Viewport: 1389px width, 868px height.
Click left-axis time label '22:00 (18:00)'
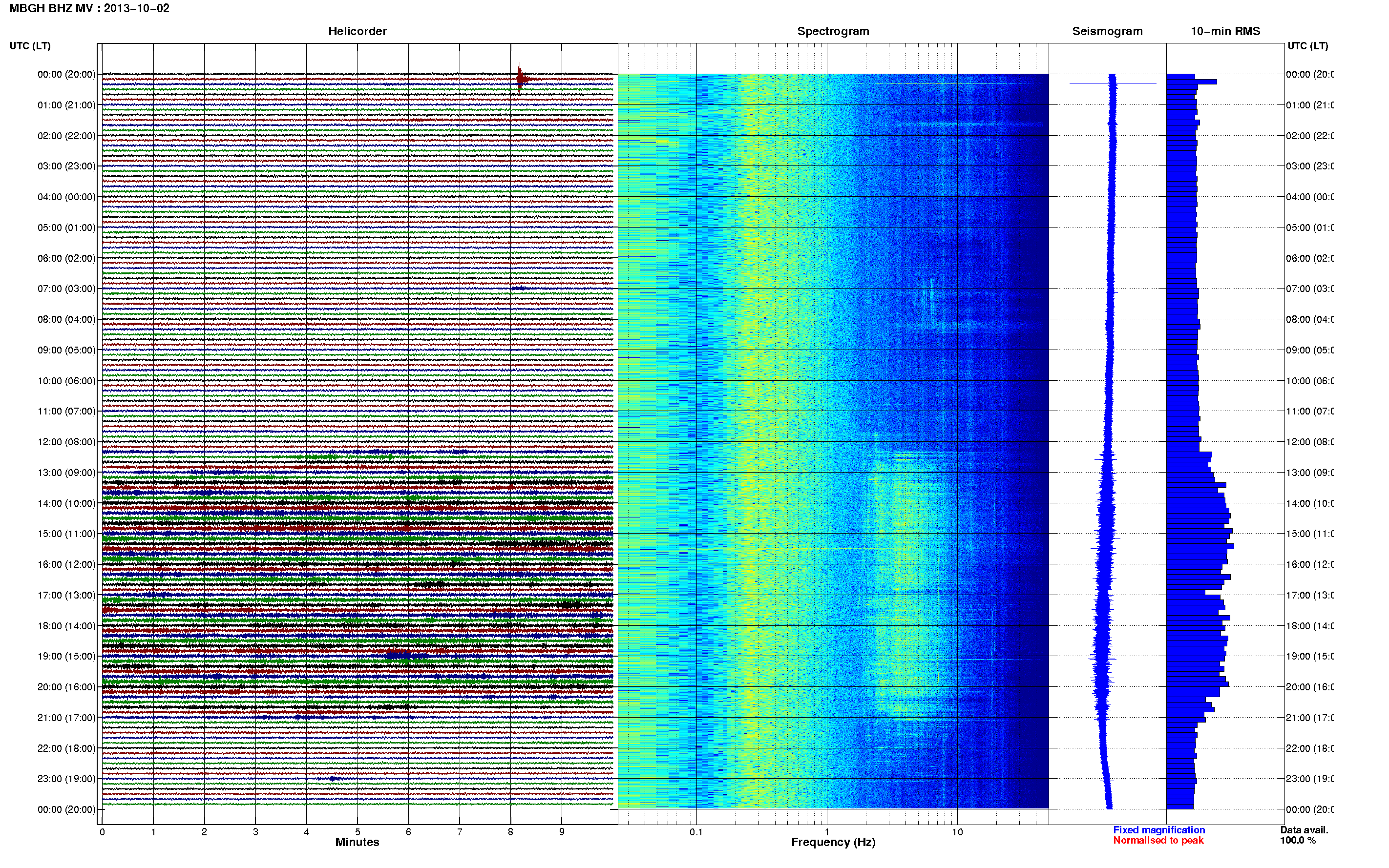pyautogui.click(x=66, y=748)
